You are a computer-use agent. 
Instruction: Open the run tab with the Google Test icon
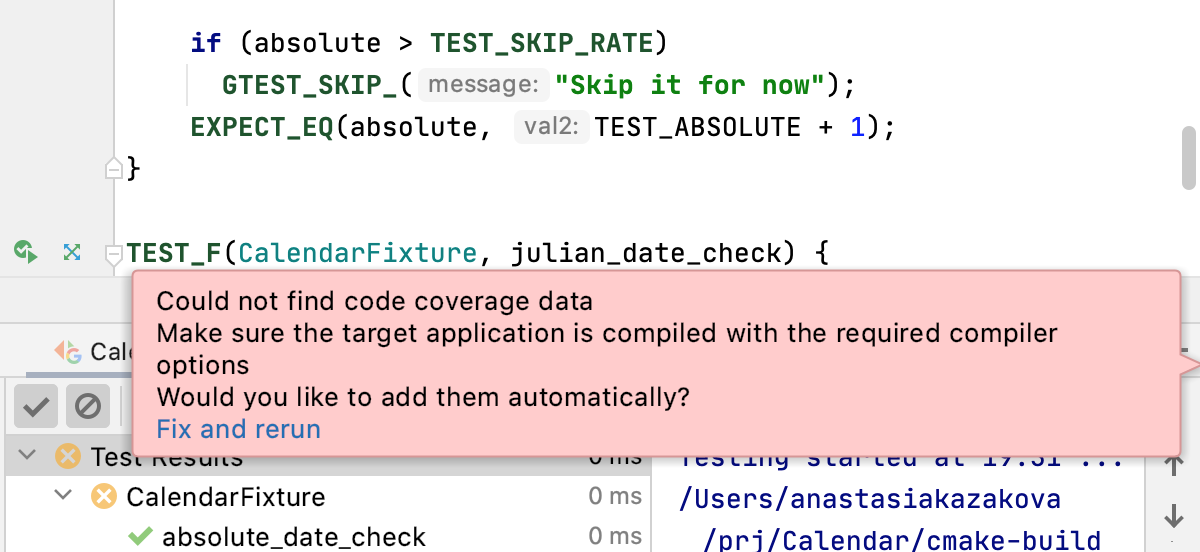coord(90,351)
